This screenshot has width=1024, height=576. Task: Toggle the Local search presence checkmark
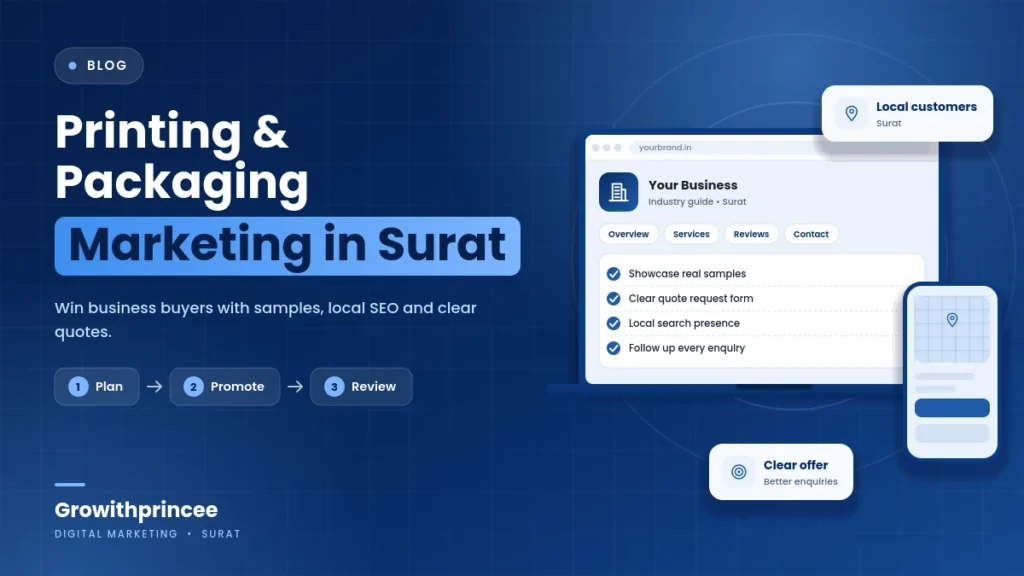[613, 323]
